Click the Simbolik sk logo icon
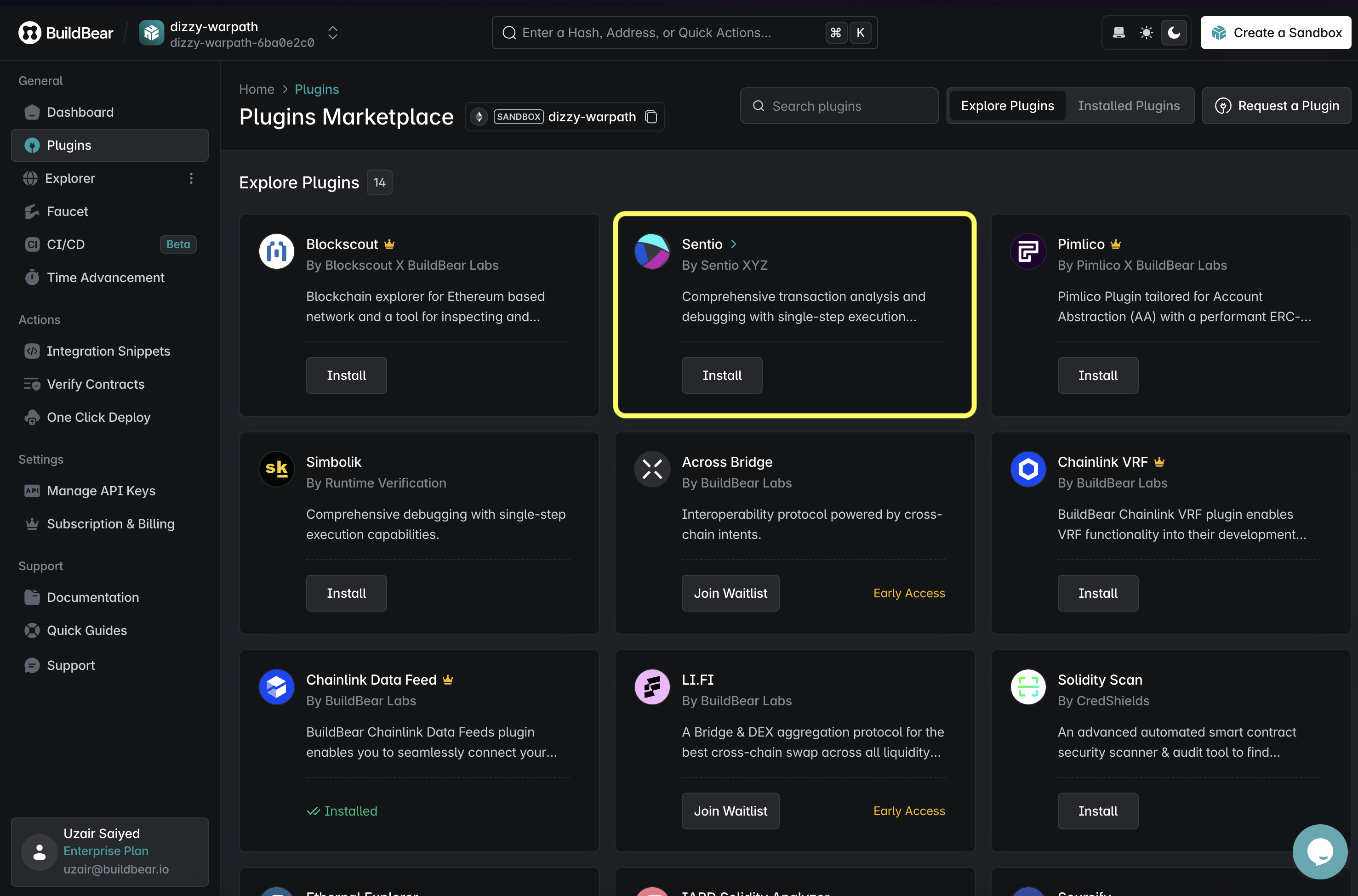The height and width of the screenshot is (896, 1358). point(277,469)
